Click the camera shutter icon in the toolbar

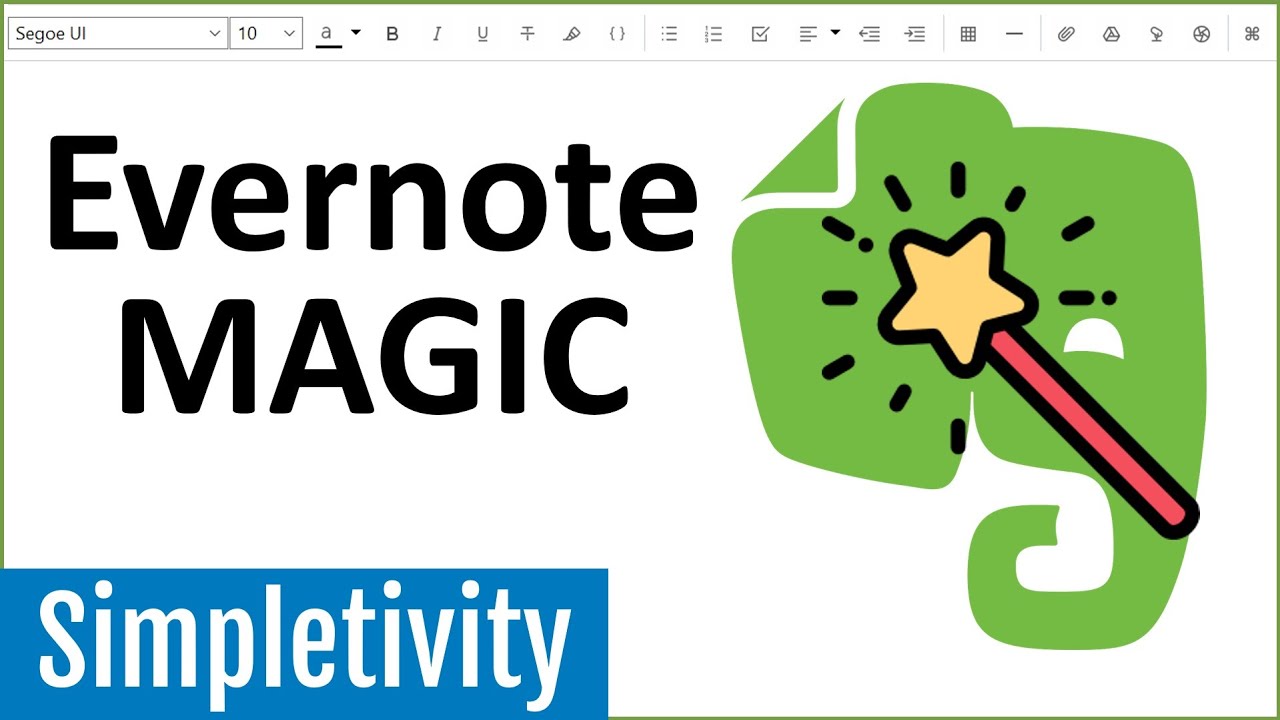pyautogui.click(x=1202, y=34)
